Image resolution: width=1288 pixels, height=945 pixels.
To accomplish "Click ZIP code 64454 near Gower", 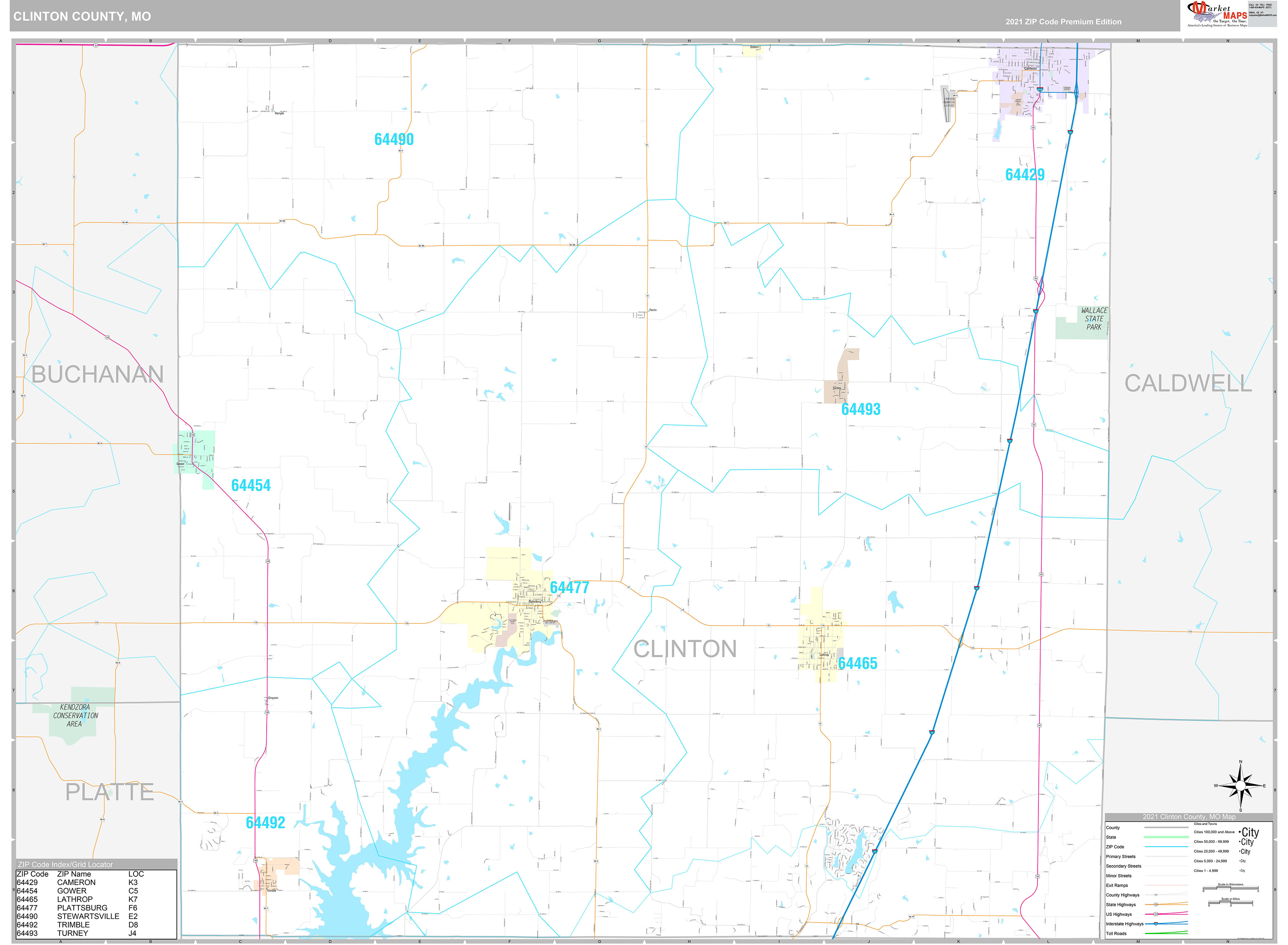I will point(251,485).
